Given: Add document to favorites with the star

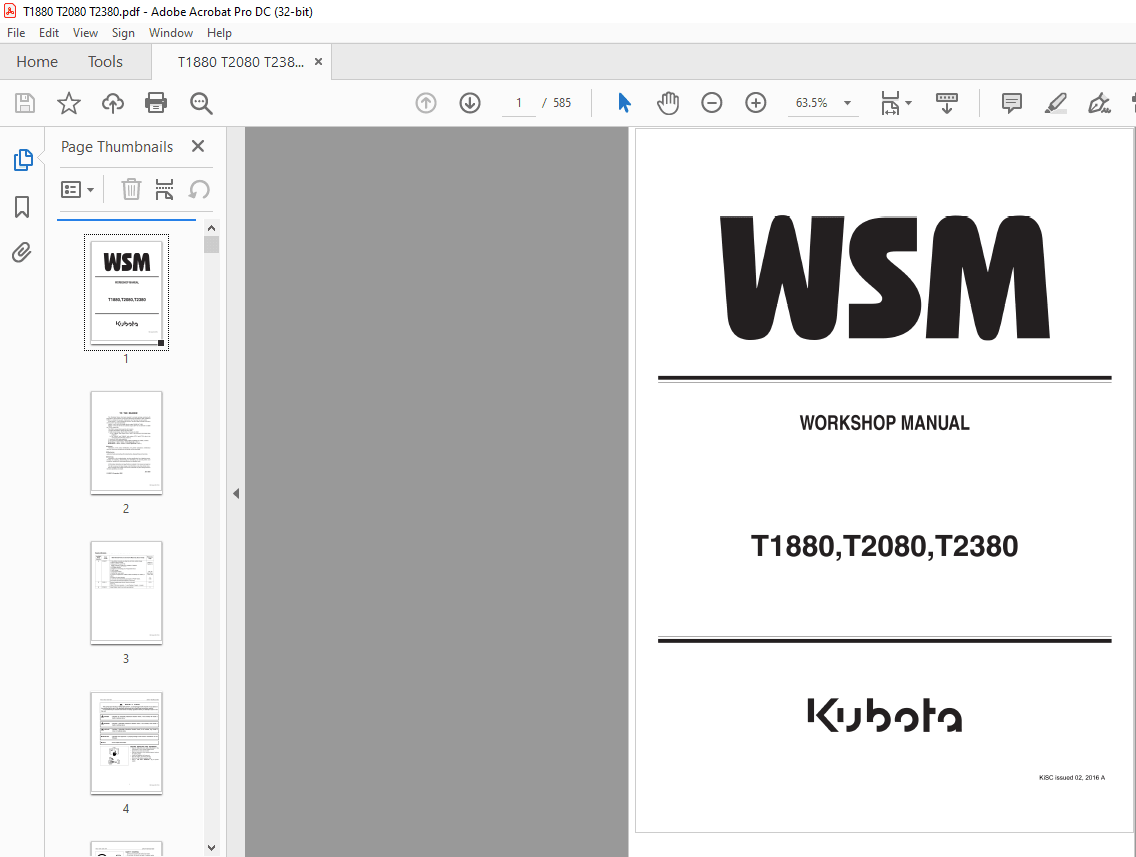Looking at the screenshot, I should click(x=68, y=103).
